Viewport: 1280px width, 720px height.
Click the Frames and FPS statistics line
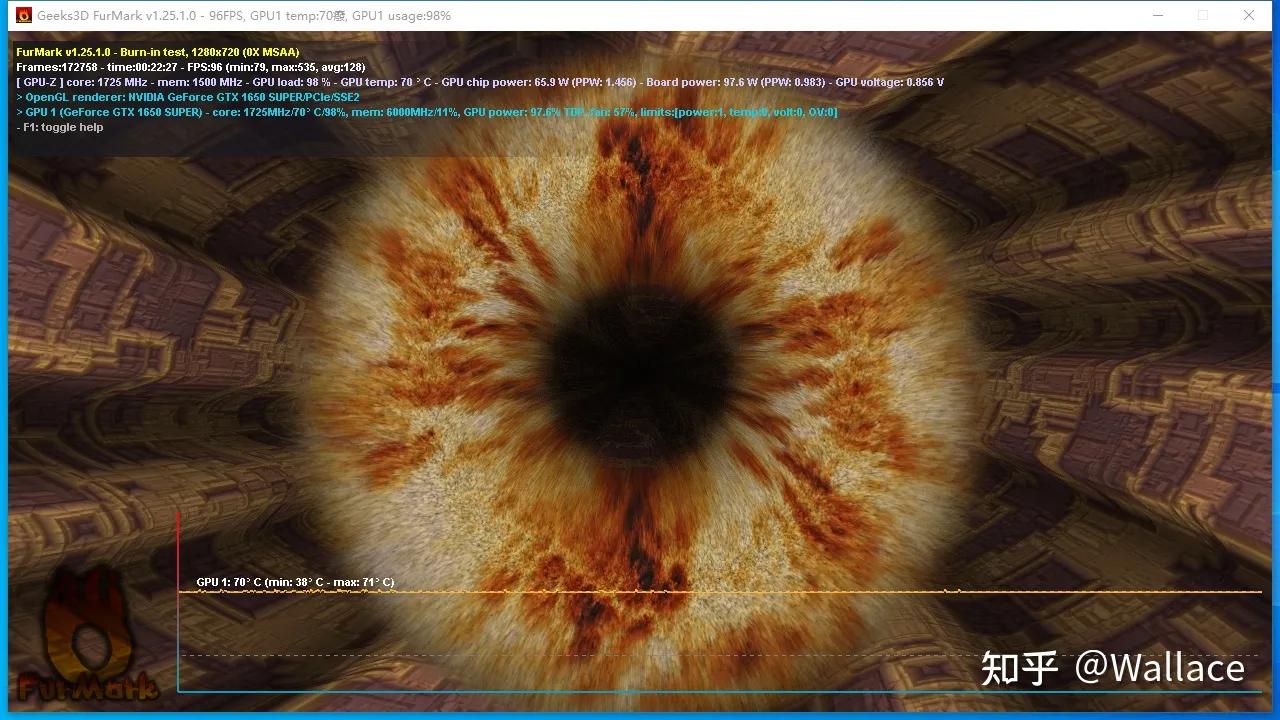pyautogui.click(x=190, y=67)
